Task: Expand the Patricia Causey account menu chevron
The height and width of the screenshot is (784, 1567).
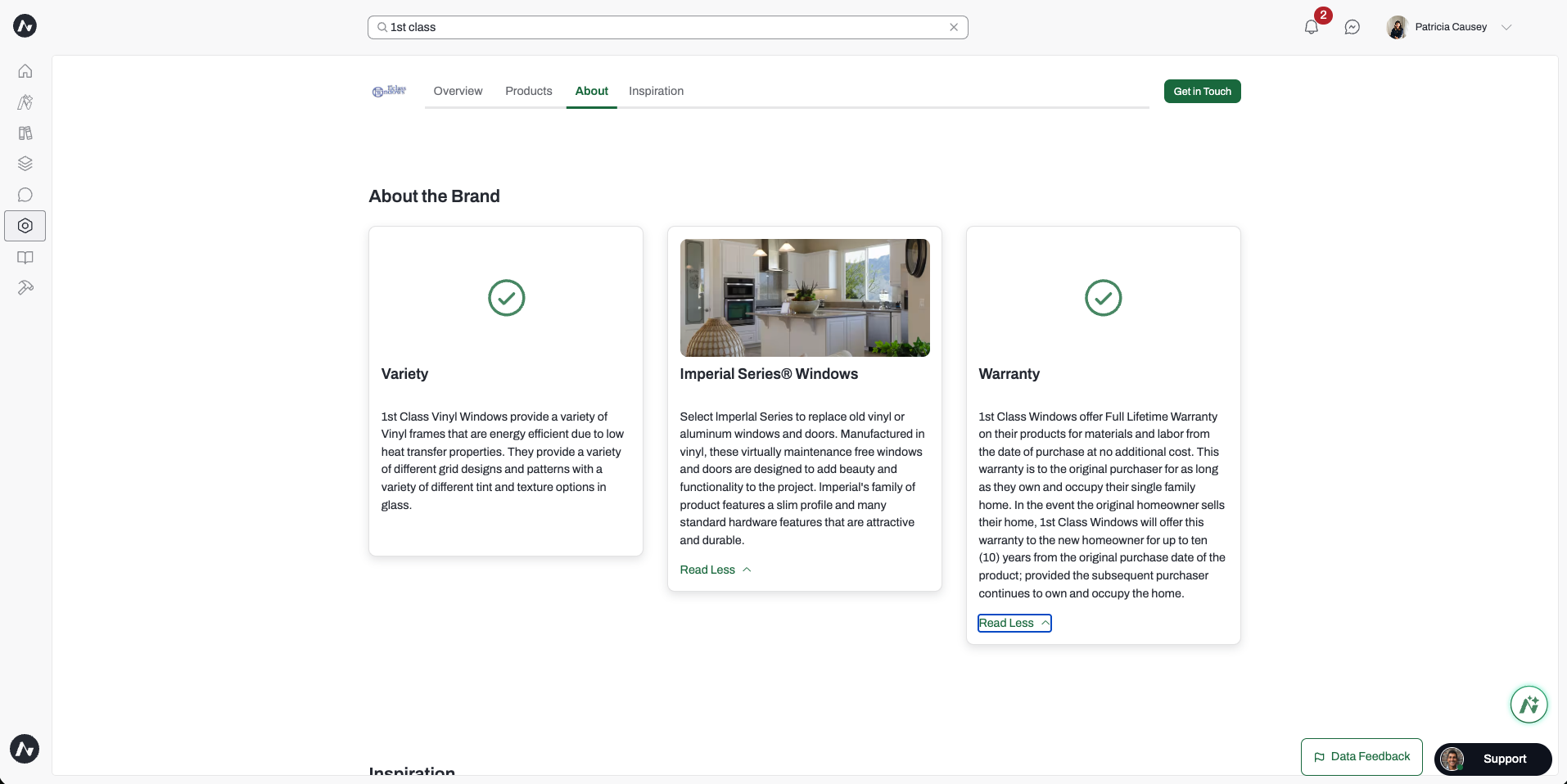Action: [x=1506, y=27]
